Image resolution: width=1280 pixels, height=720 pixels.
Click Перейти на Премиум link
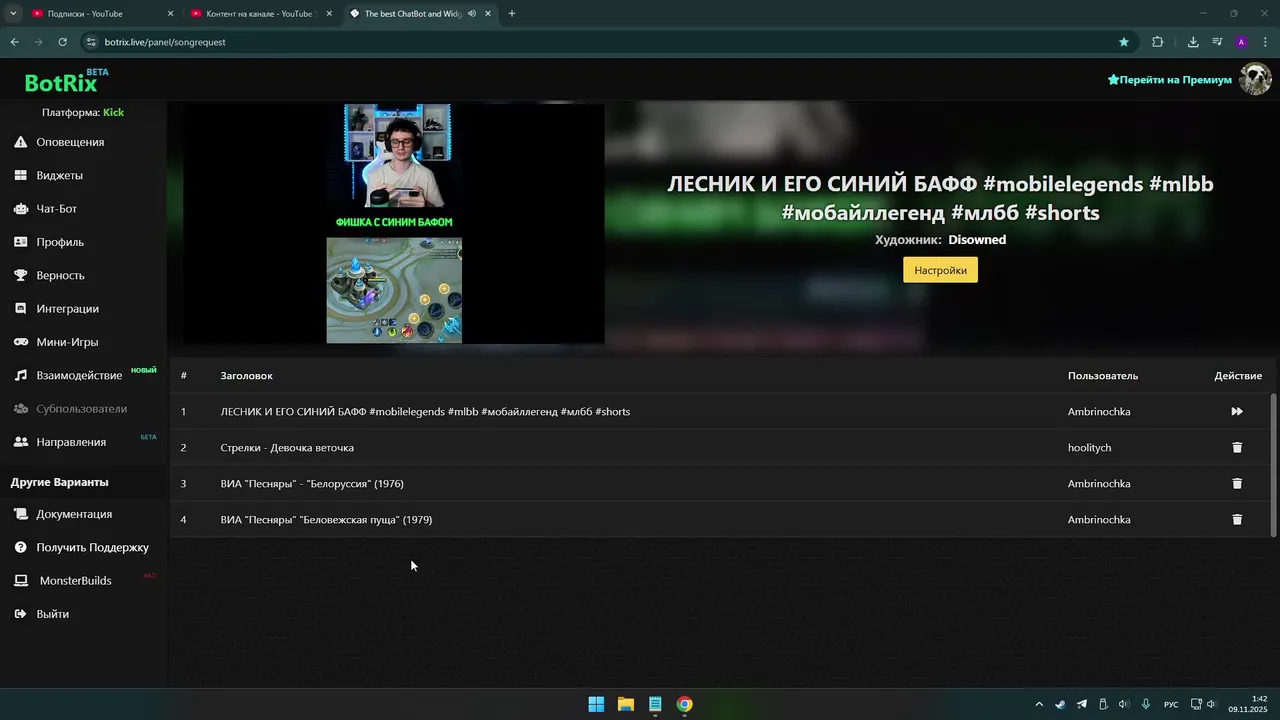pos(1169,80)
